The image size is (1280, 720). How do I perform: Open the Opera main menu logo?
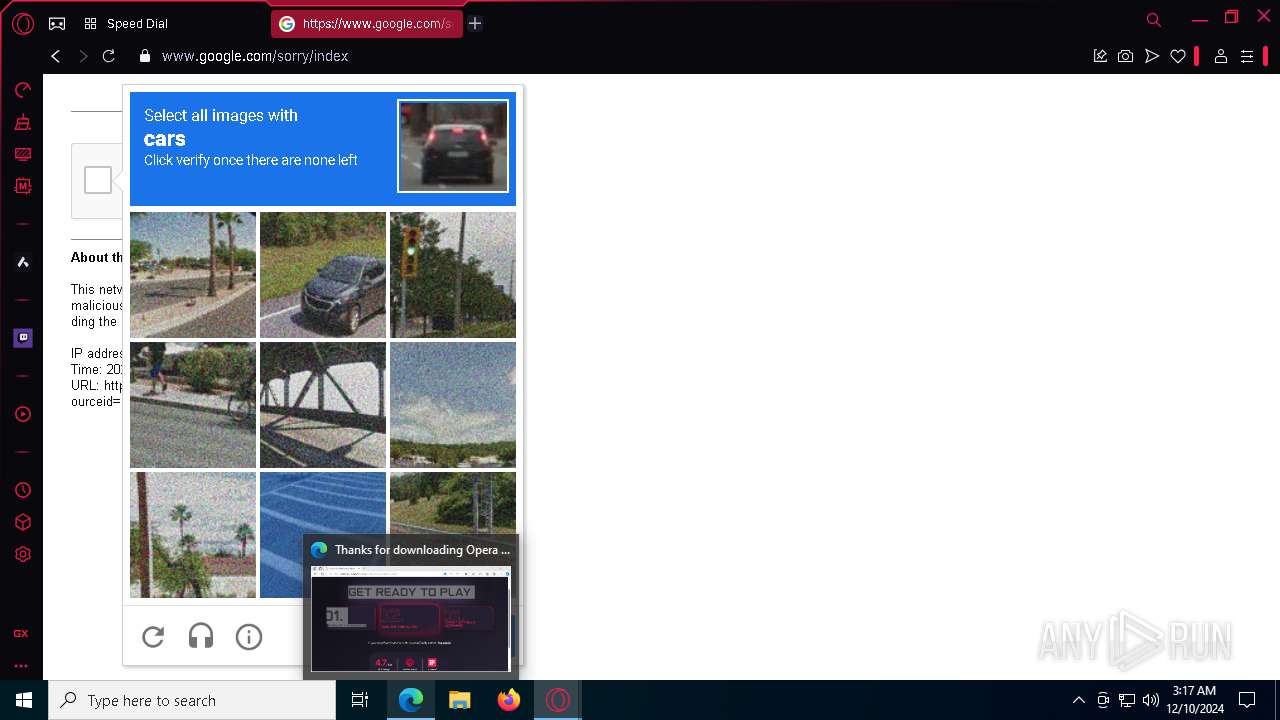click(x=22, y=23)
